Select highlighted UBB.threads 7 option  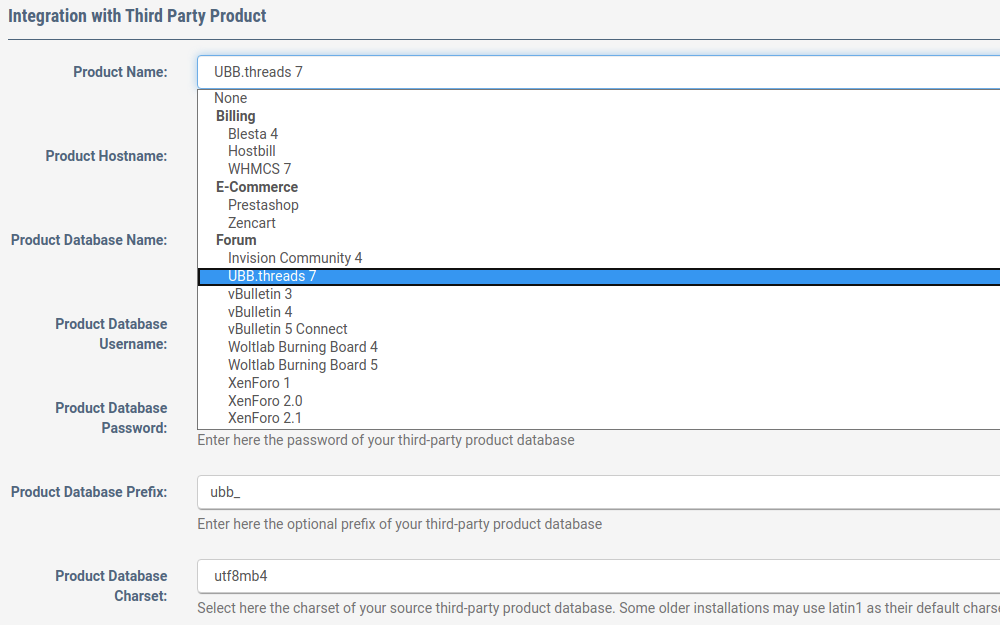(598, 276)
